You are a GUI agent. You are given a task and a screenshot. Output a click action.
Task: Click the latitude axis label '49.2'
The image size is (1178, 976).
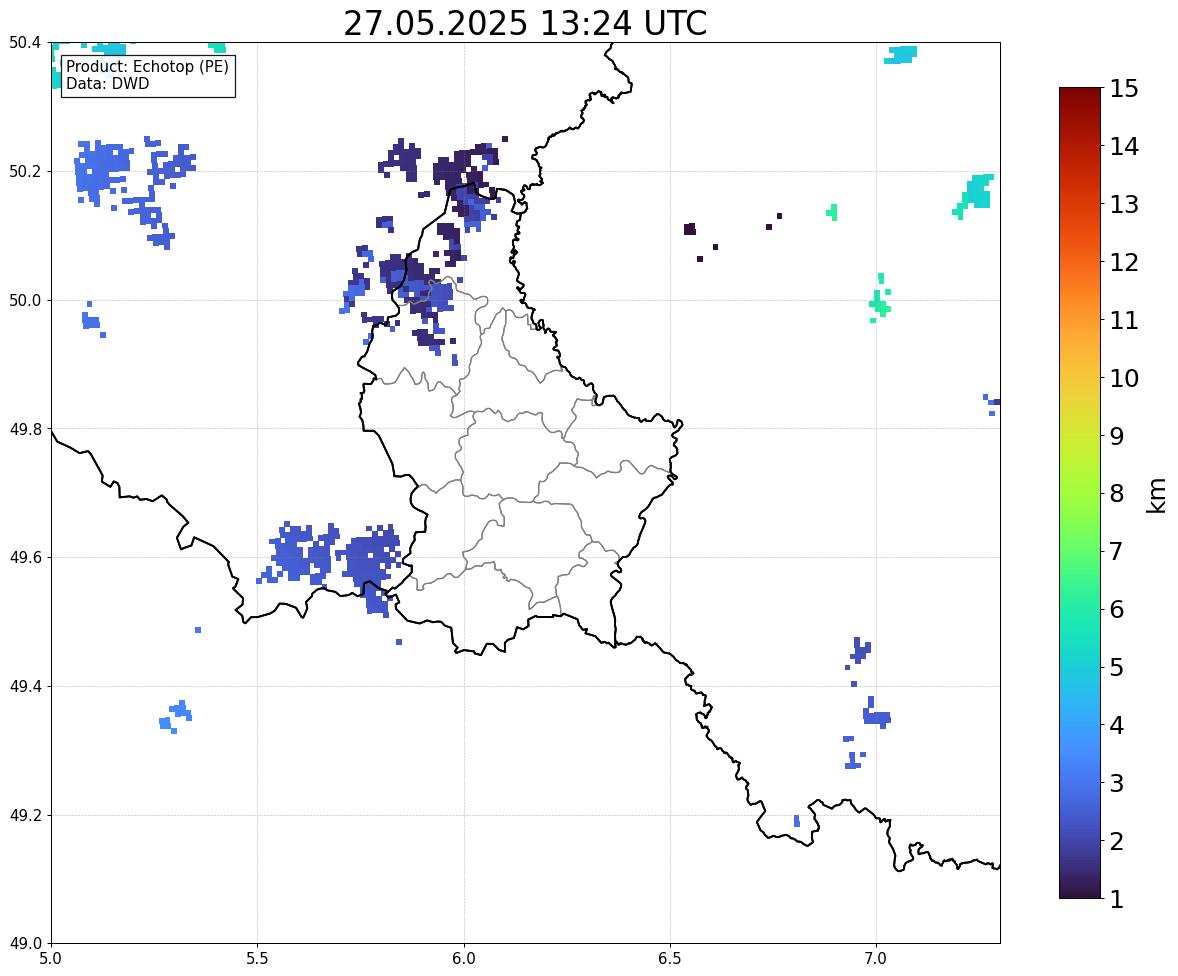pos(25,815)
